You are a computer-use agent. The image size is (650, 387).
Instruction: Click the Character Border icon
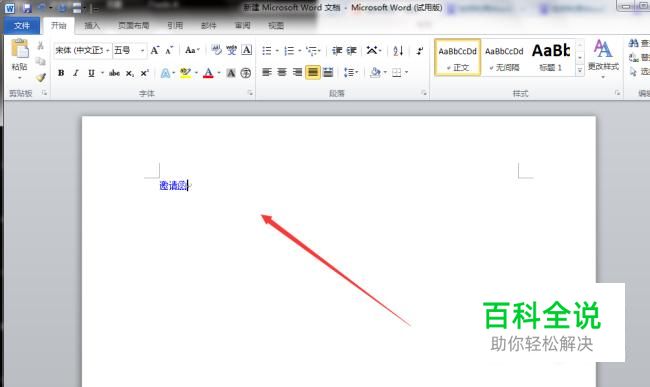click(246, 51)
